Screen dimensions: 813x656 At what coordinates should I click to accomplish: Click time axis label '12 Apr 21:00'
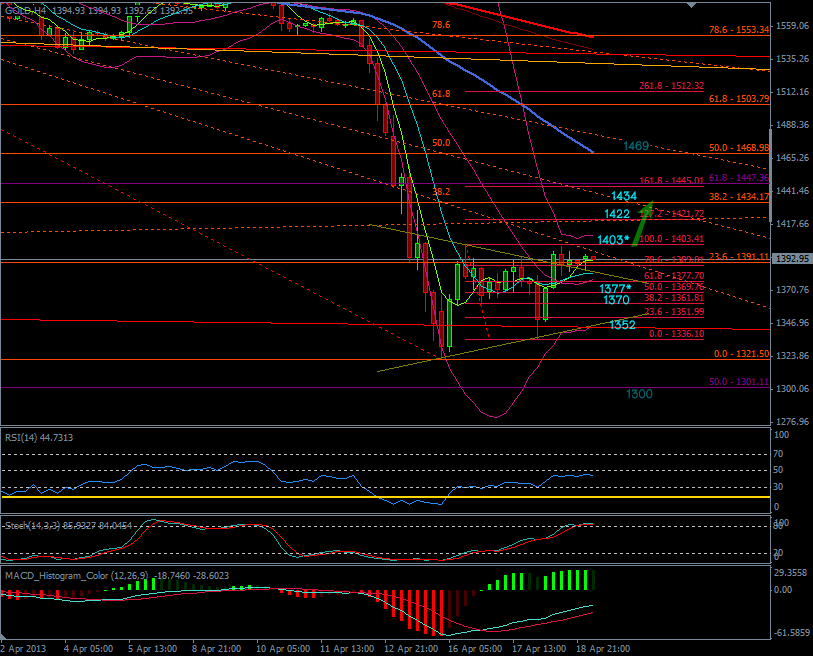(x=411, y=649)
